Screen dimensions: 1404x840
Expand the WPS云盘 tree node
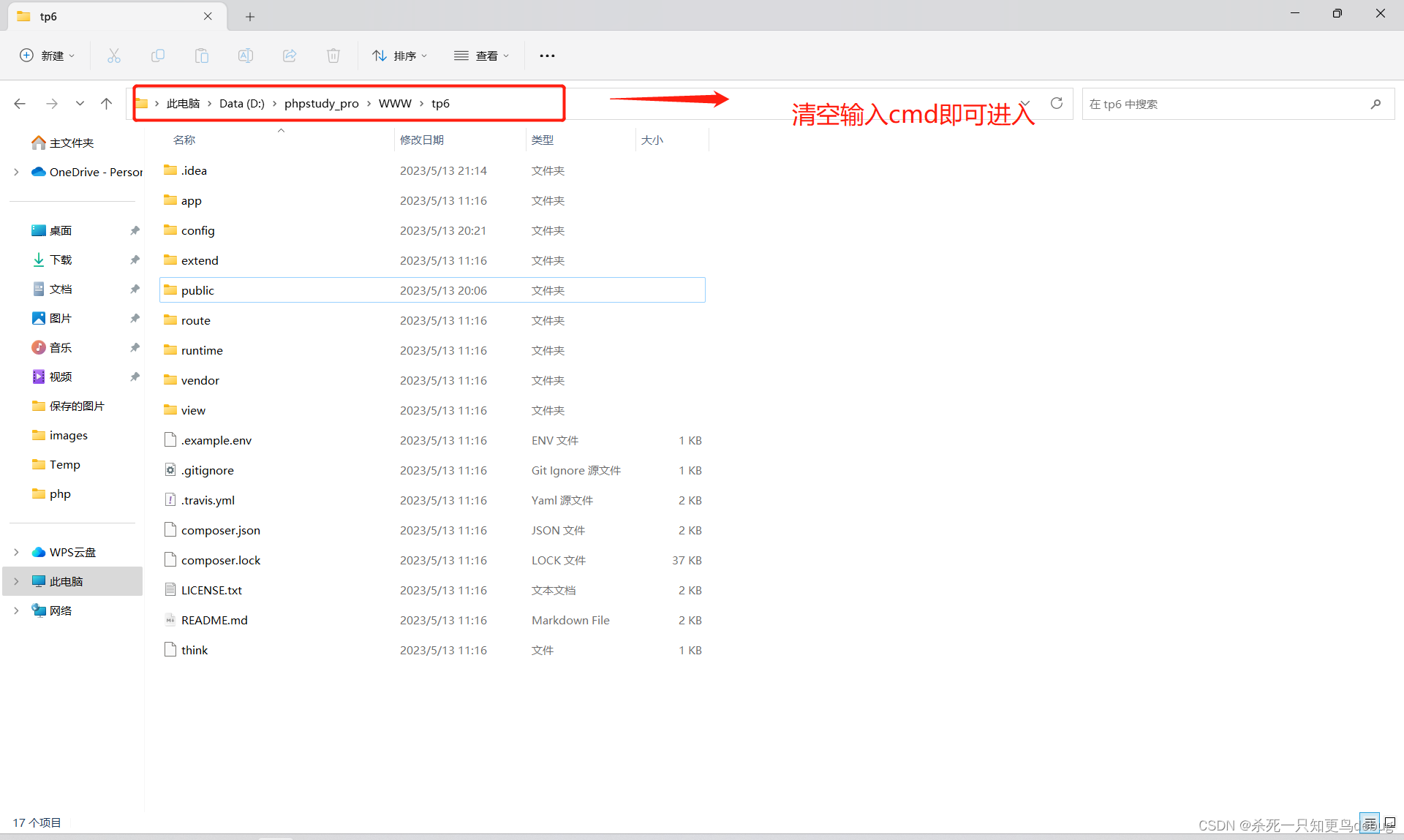point(16,552)
